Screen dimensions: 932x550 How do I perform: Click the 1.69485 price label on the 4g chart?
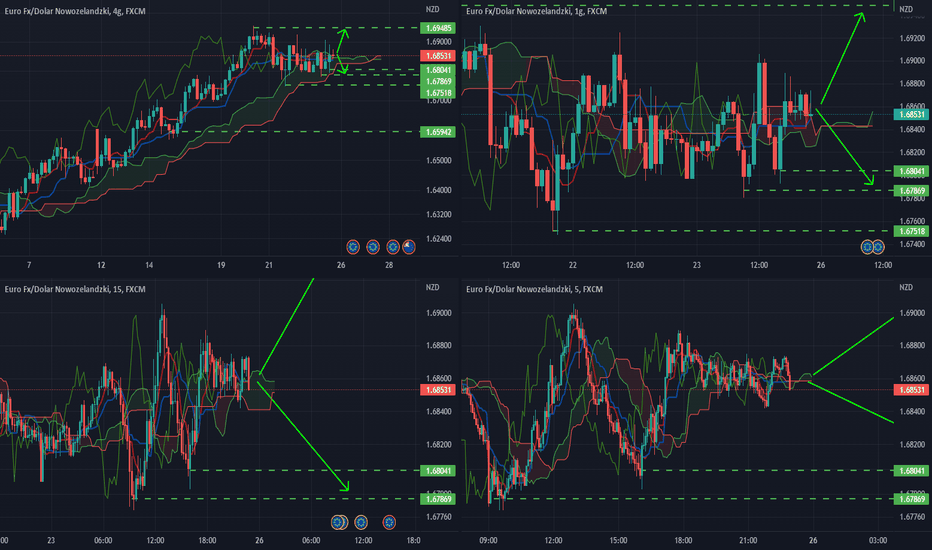click(x=438, y=28)
